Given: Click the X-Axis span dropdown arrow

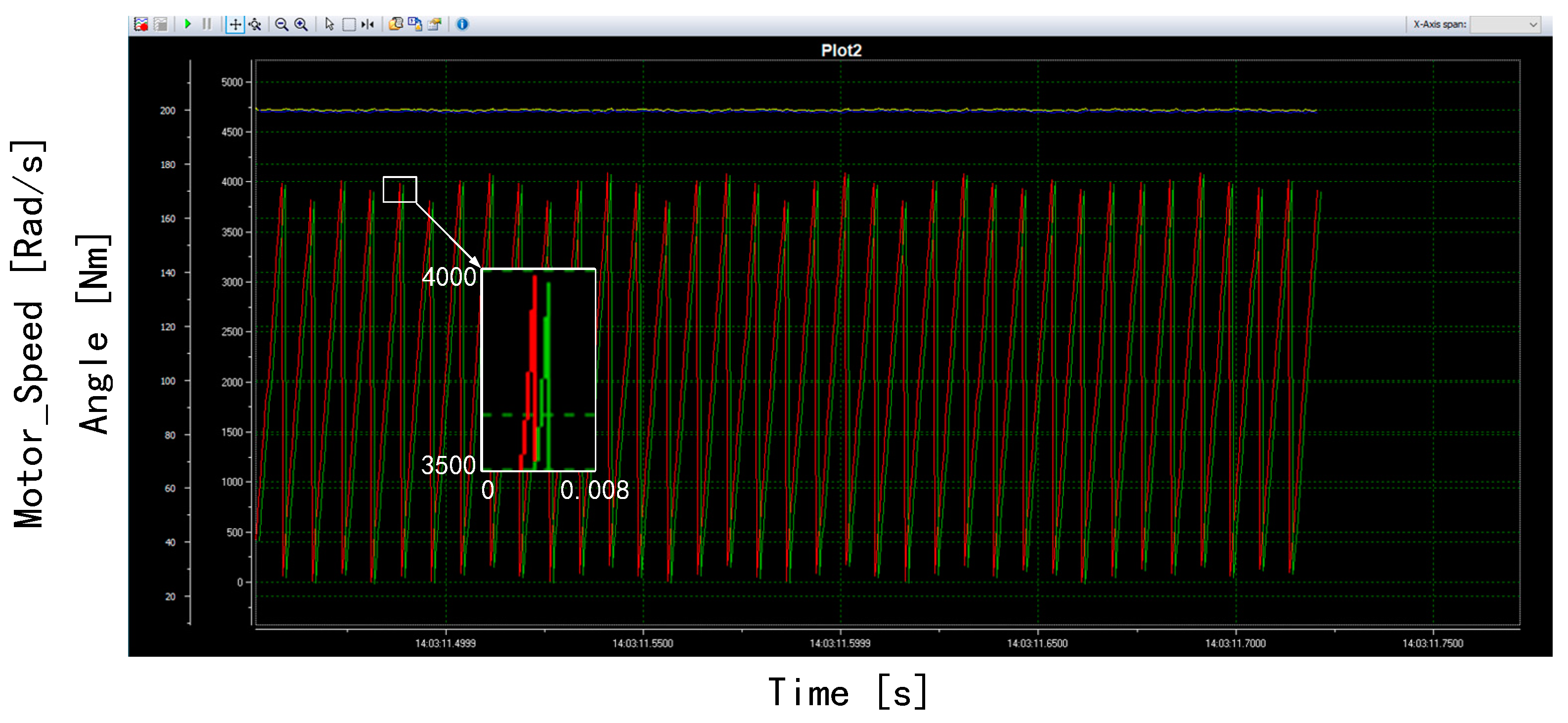Looking at the screenshot, I should (x=1533, y=24).
